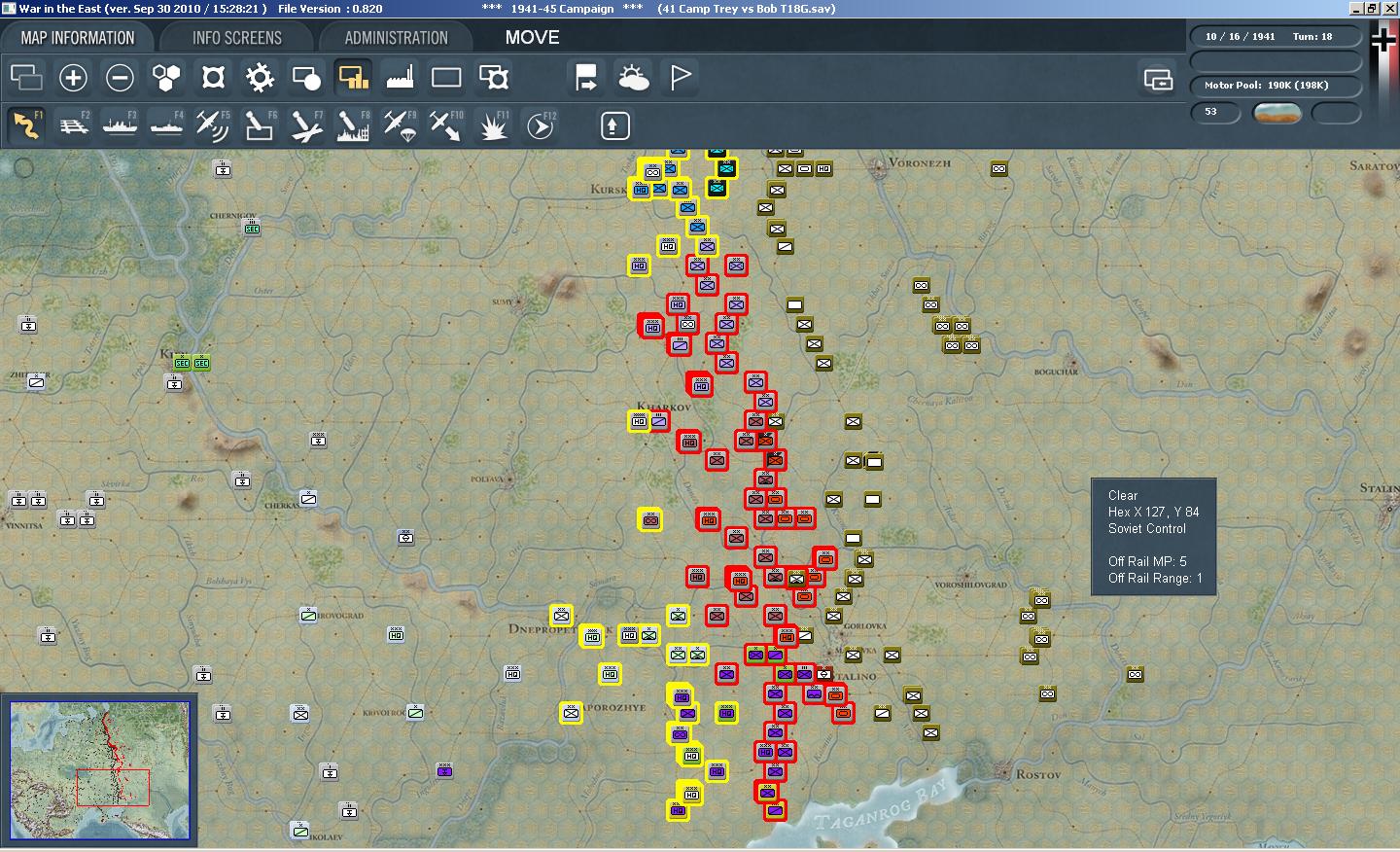Open the ADMINISTRATION tab
Screen dimensions: 1400x852
point(396,38)
